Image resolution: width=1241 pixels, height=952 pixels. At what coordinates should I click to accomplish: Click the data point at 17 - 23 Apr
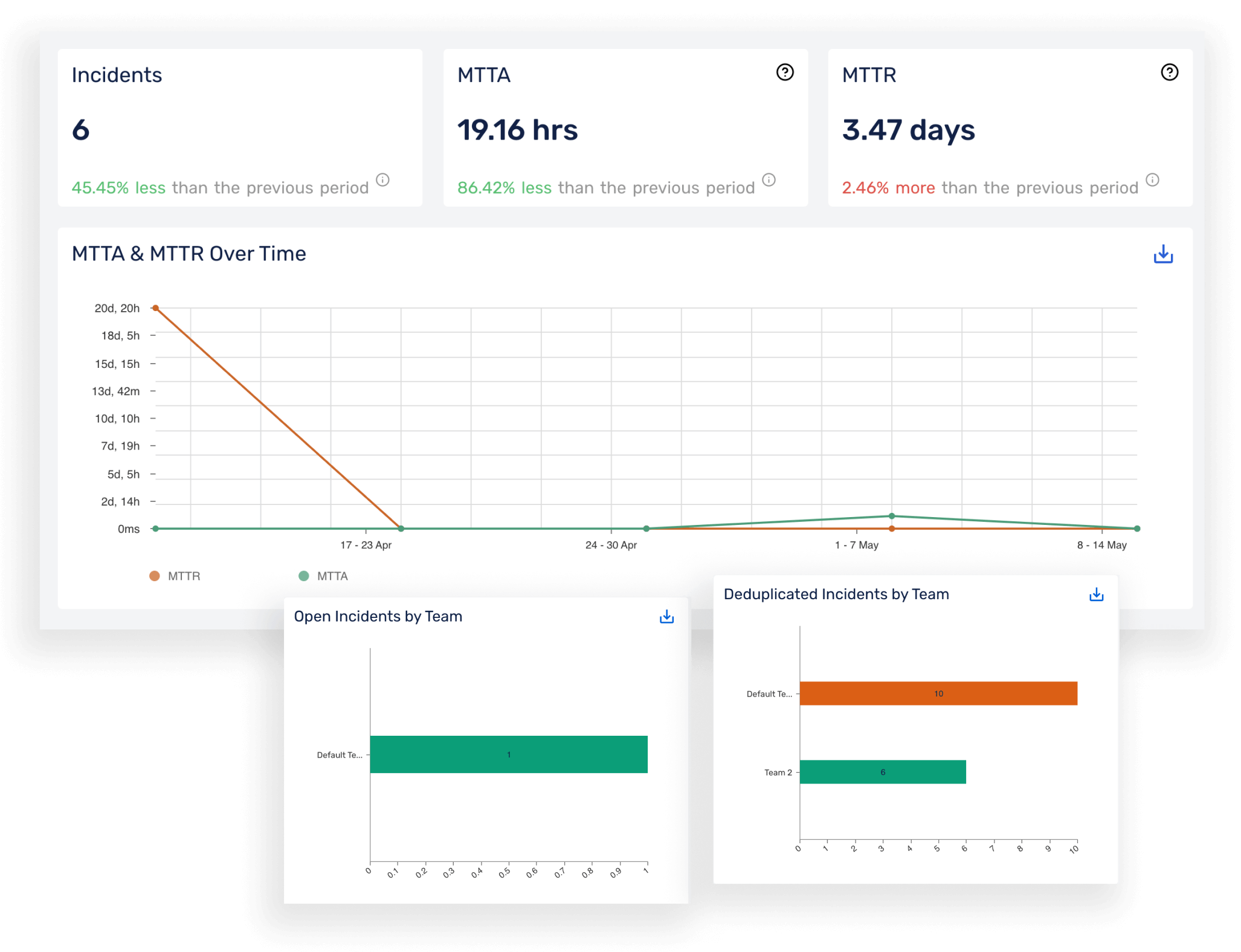(x=401, y=529)
